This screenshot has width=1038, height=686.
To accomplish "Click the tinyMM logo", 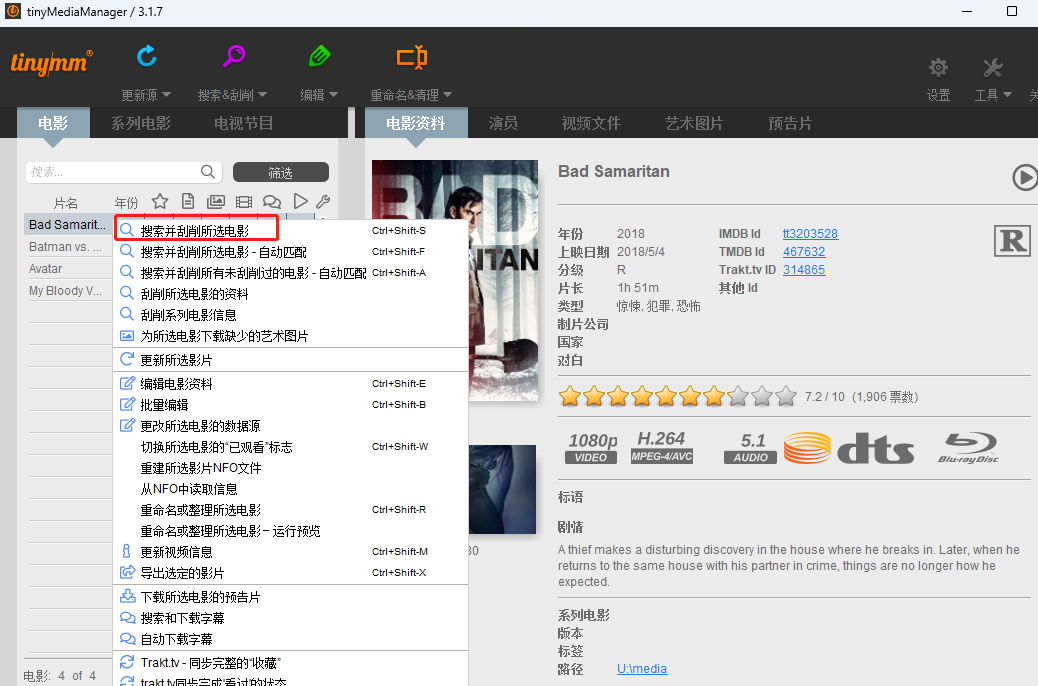I will [x=52, y=63].
